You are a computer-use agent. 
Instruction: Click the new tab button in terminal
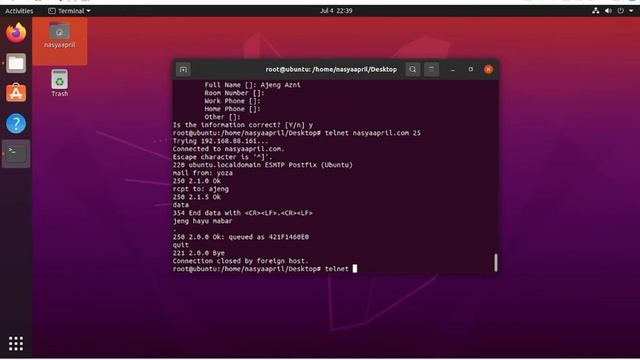pyautogui.click(x=183, y=69)
